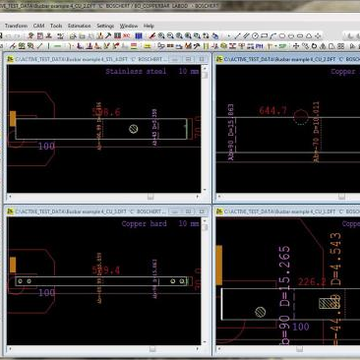
Task: Select the rectangle drawing tool
Action: click(264, 36)
